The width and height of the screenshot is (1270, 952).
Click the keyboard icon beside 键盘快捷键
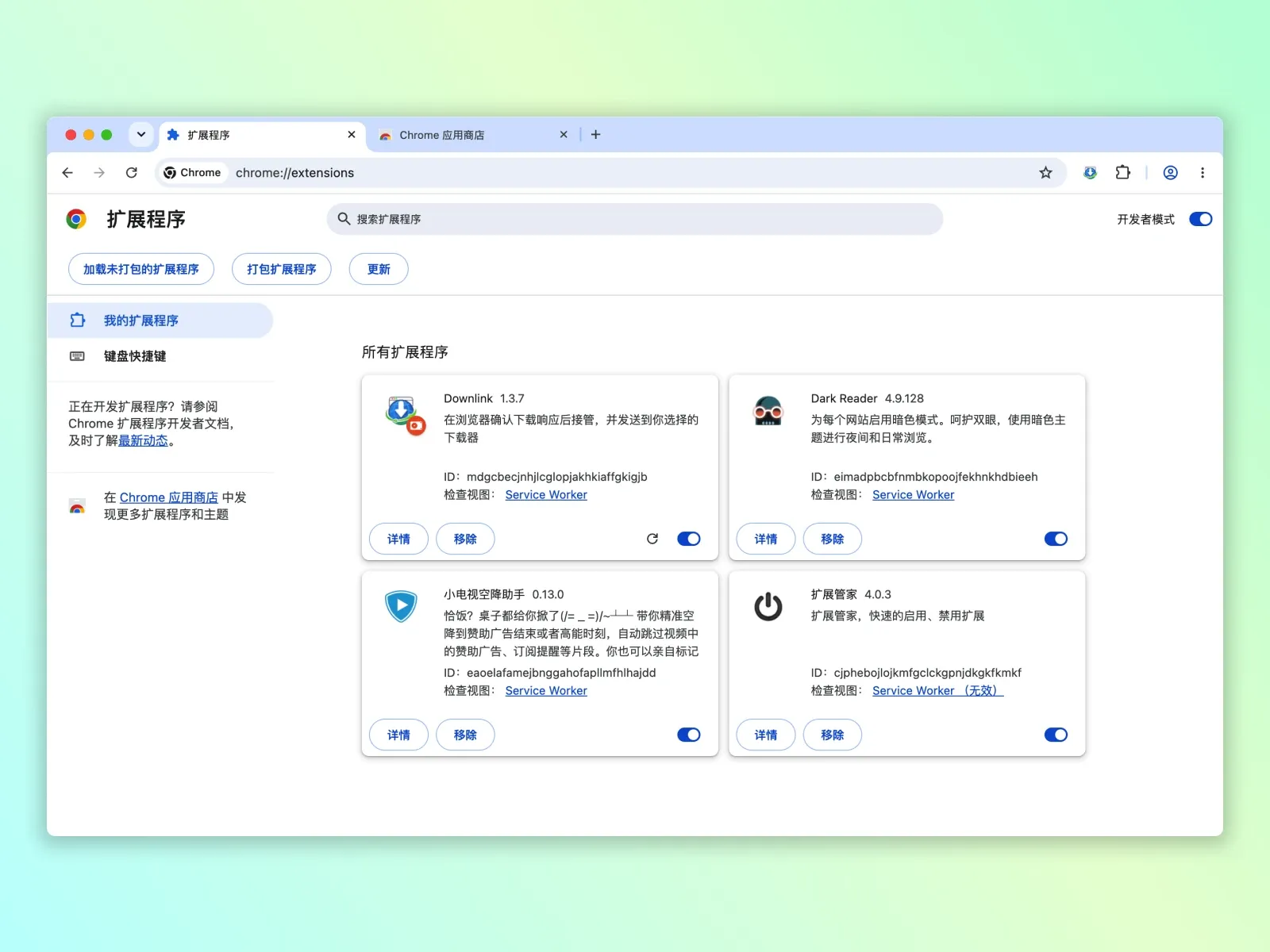tap(77, 356)
